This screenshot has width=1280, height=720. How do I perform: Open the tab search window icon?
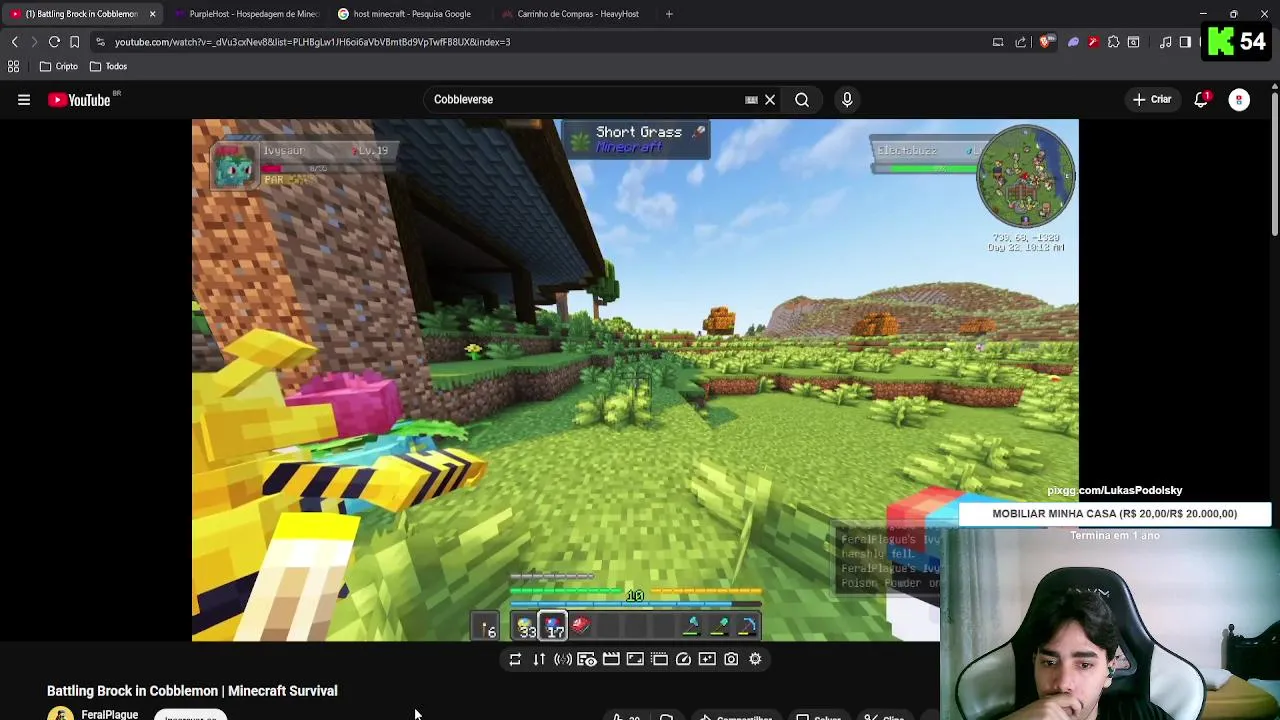click(1133, 42)
